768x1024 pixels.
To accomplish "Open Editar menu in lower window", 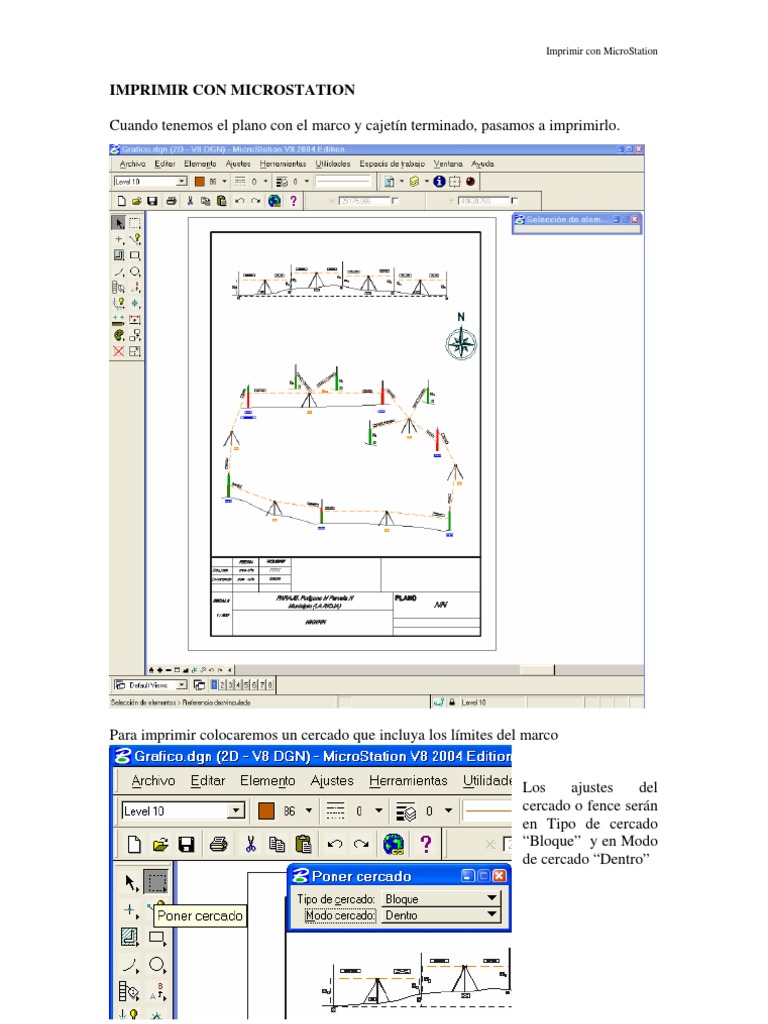I will (208, 780).
